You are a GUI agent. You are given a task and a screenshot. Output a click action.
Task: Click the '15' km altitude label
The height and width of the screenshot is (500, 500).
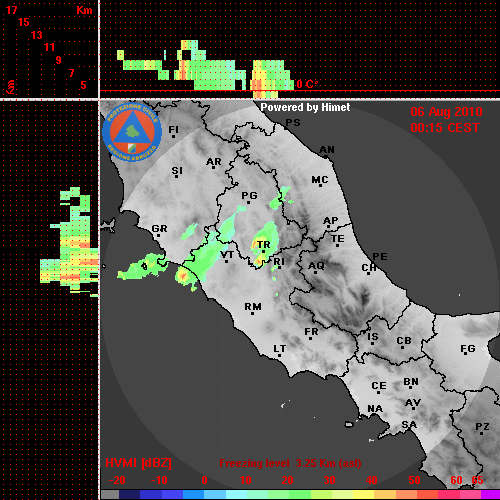[24, 22]
